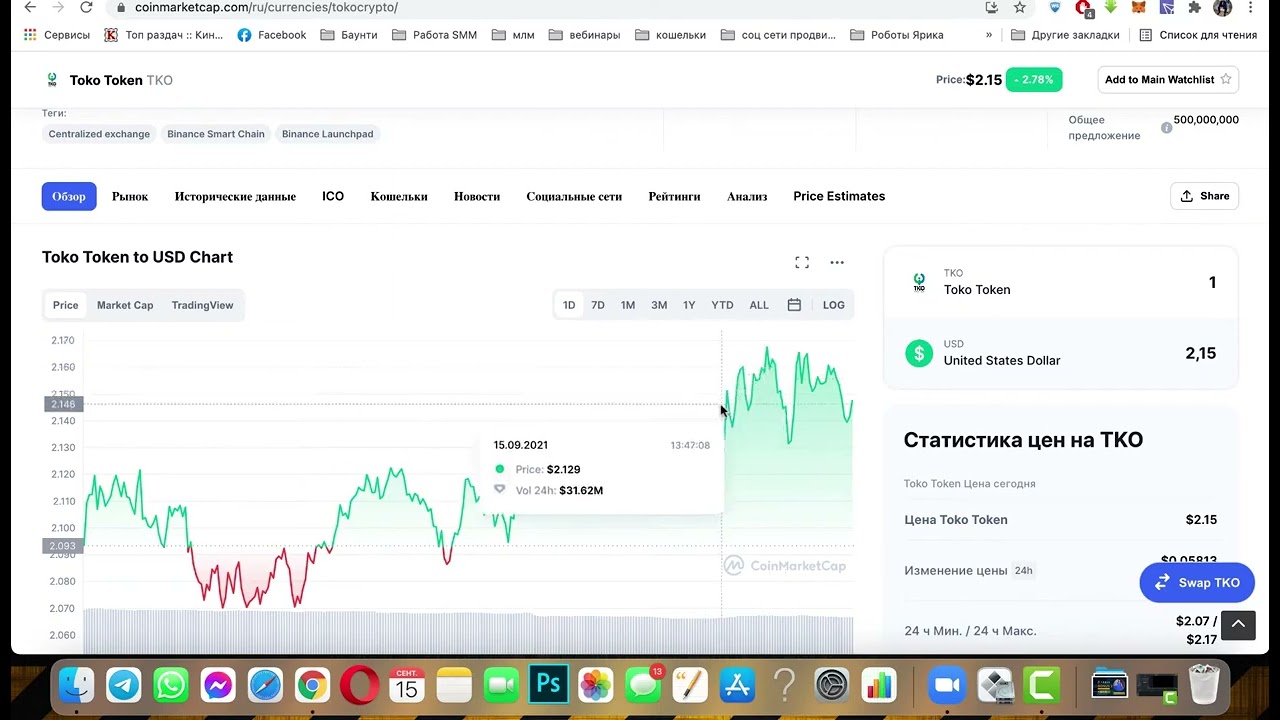The image size is (1280, 720).
Task: Open Finder from the dock
Action: (77, 686)
